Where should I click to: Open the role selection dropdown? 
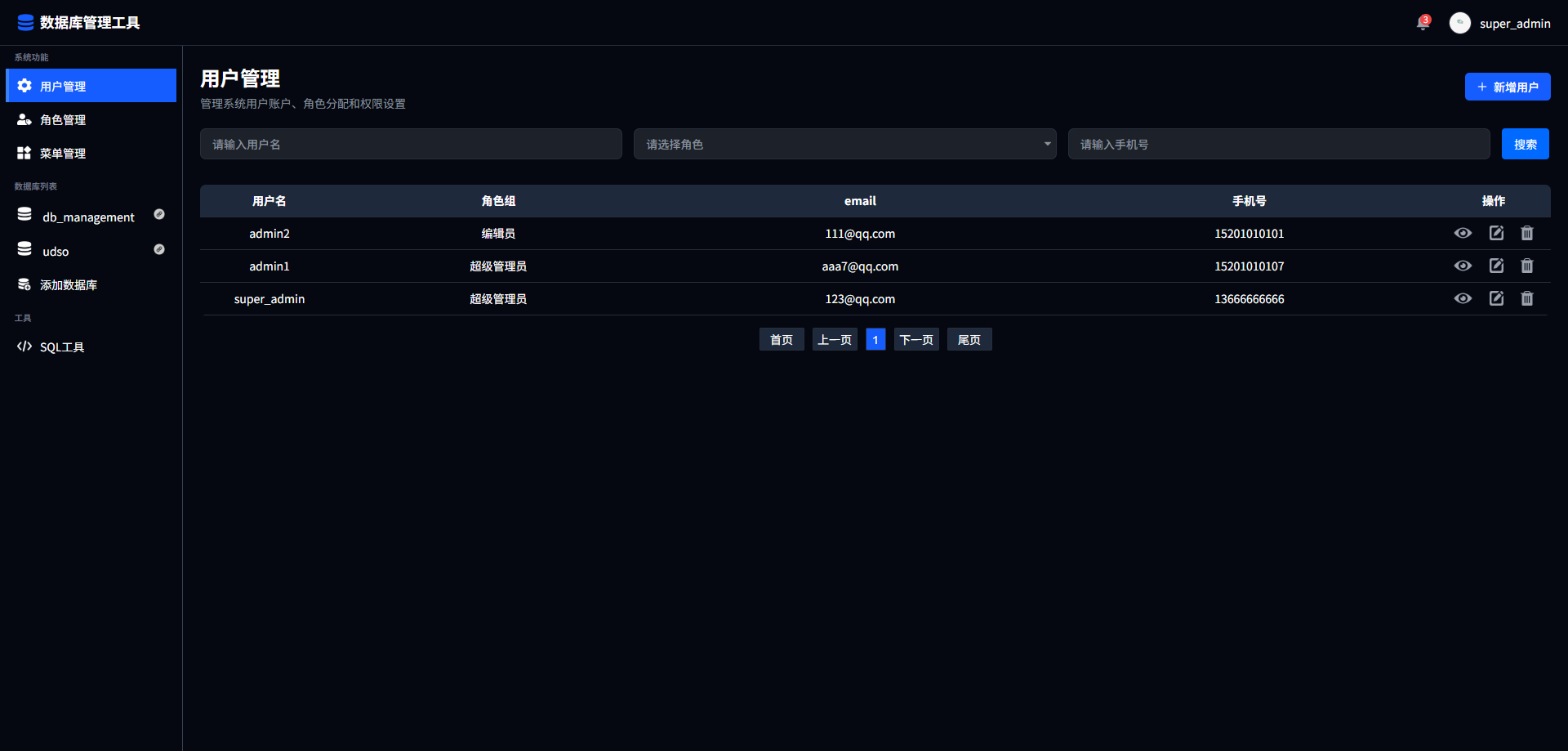(844, 144)
